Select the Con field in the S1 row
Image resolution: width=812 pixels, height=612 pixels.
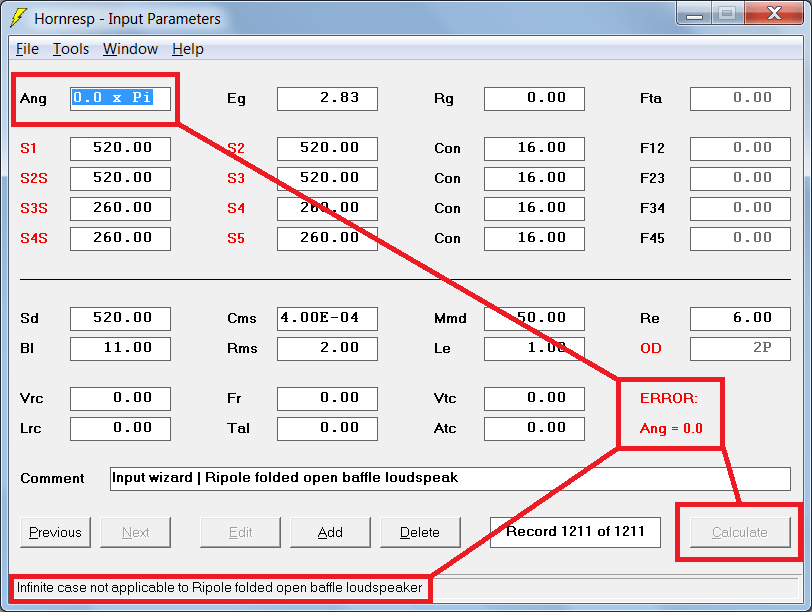click(x=534, y=149)
